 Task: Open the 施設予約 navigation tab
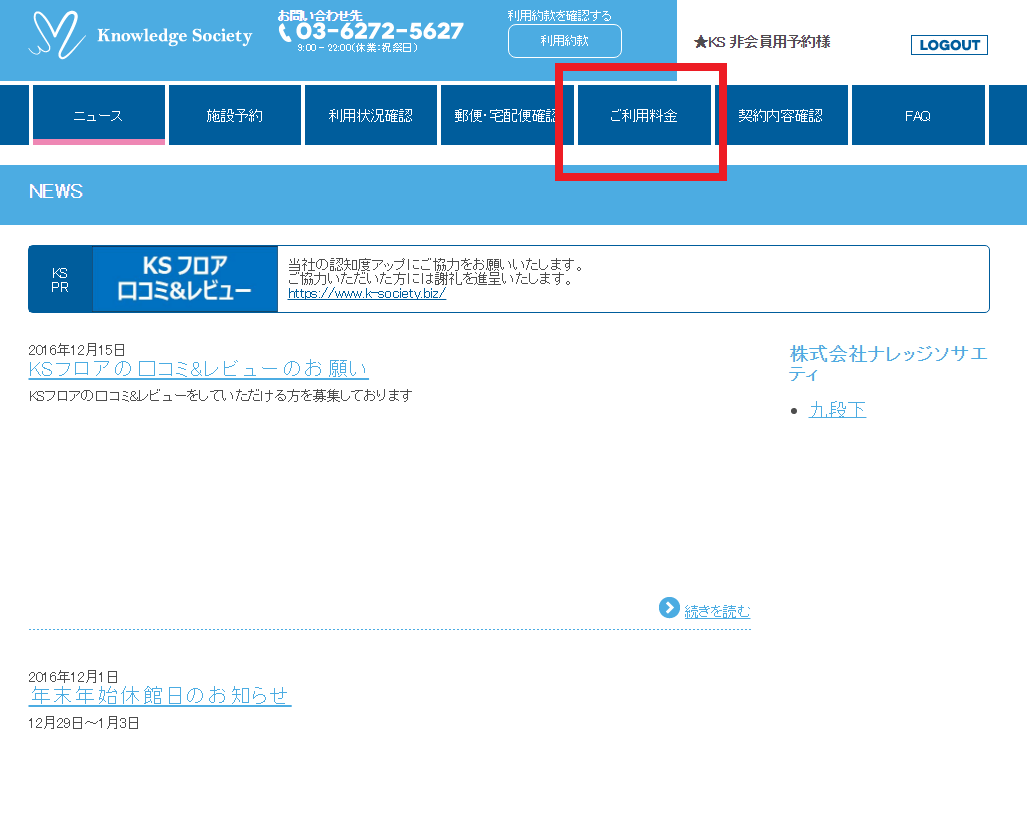pyautogui.click(x=234, y=116)
